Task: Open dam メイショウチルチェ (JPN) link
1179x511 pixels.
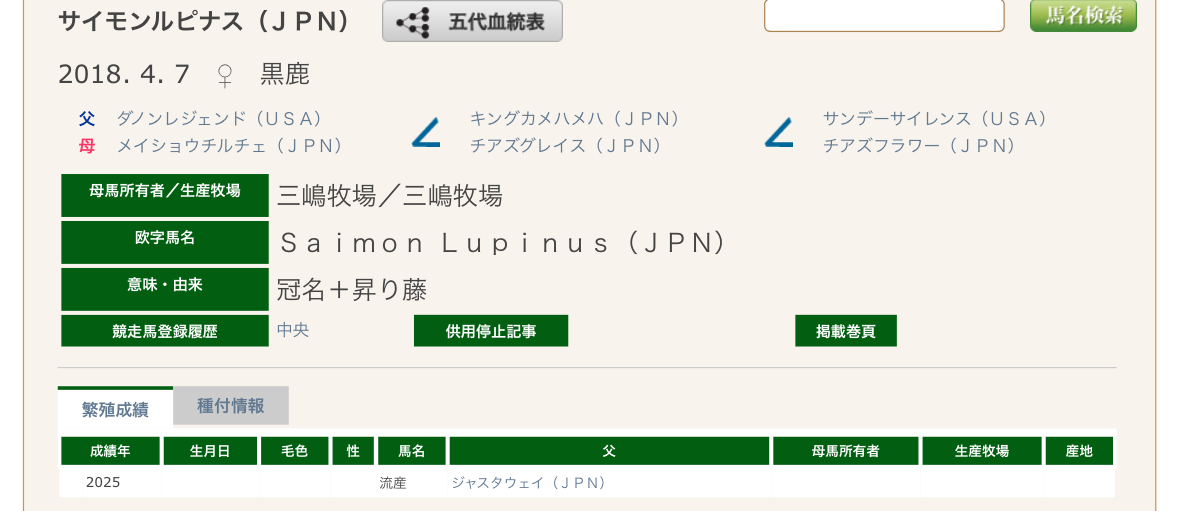Action: pyautogui.click(x=230, y=146)
